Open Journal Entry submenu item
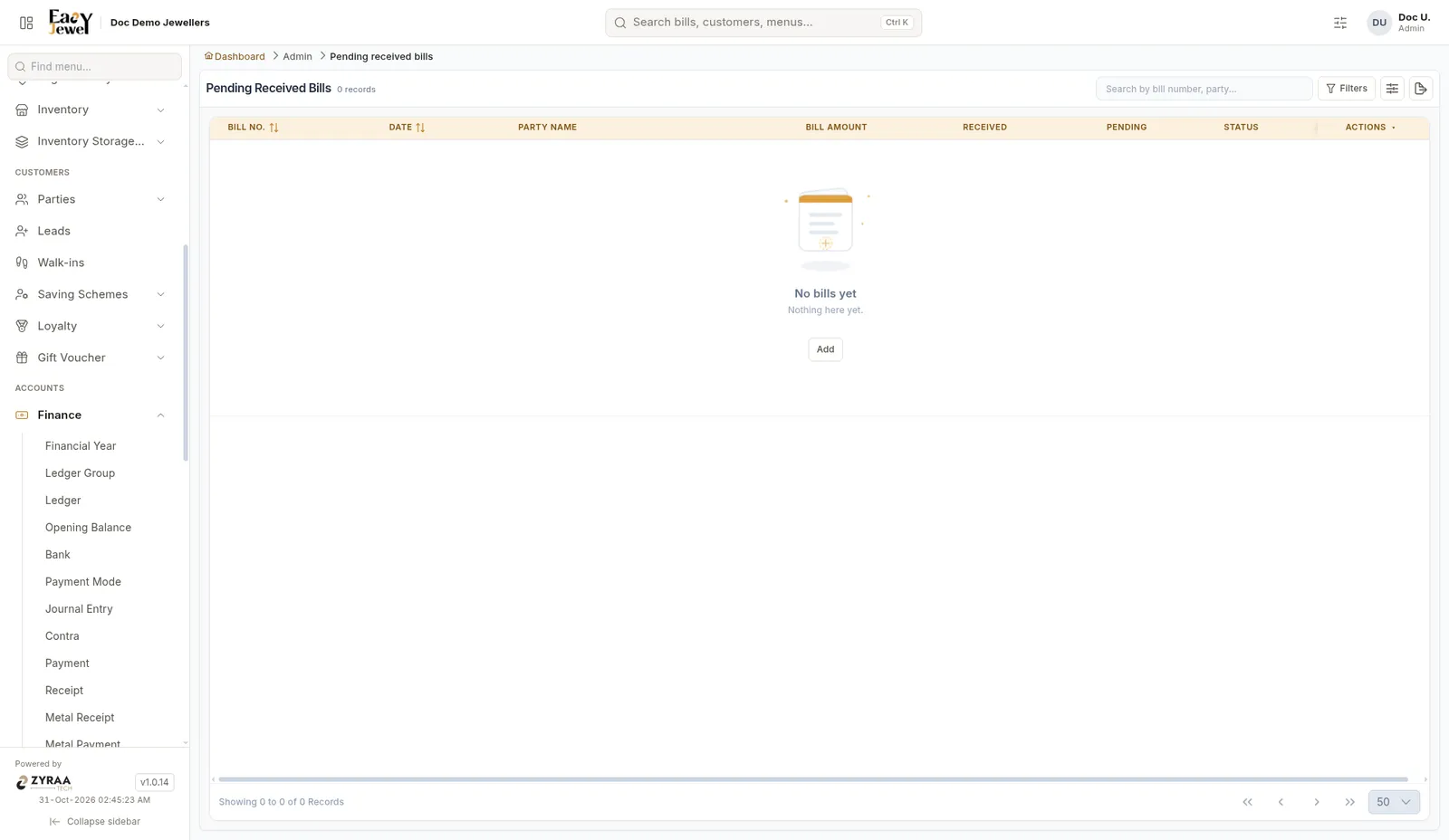Viewport: 1449px width, 840px height. click(79, 609)
